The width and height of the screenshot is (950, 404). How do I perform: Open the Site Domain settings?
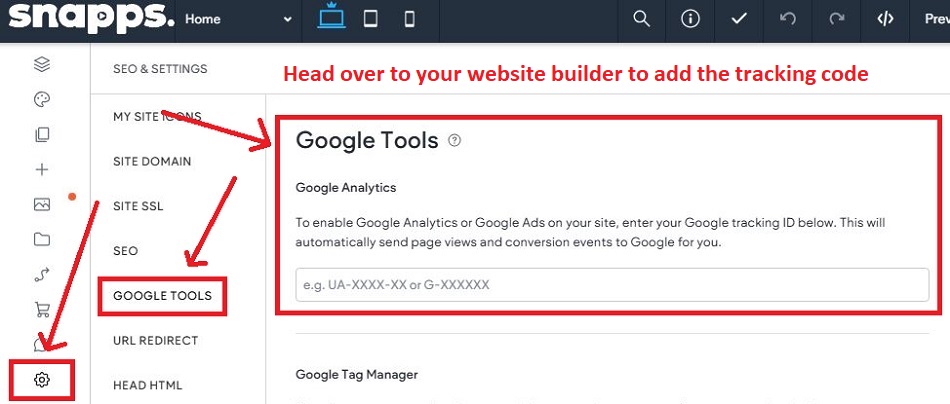pyautogui.click(x=152, y=162)
